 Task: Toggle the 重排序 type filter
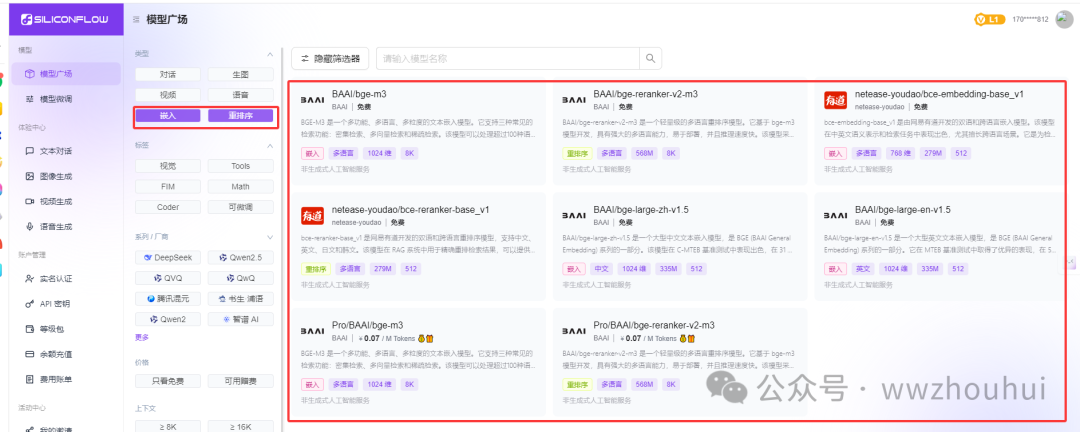click(240, 115)
